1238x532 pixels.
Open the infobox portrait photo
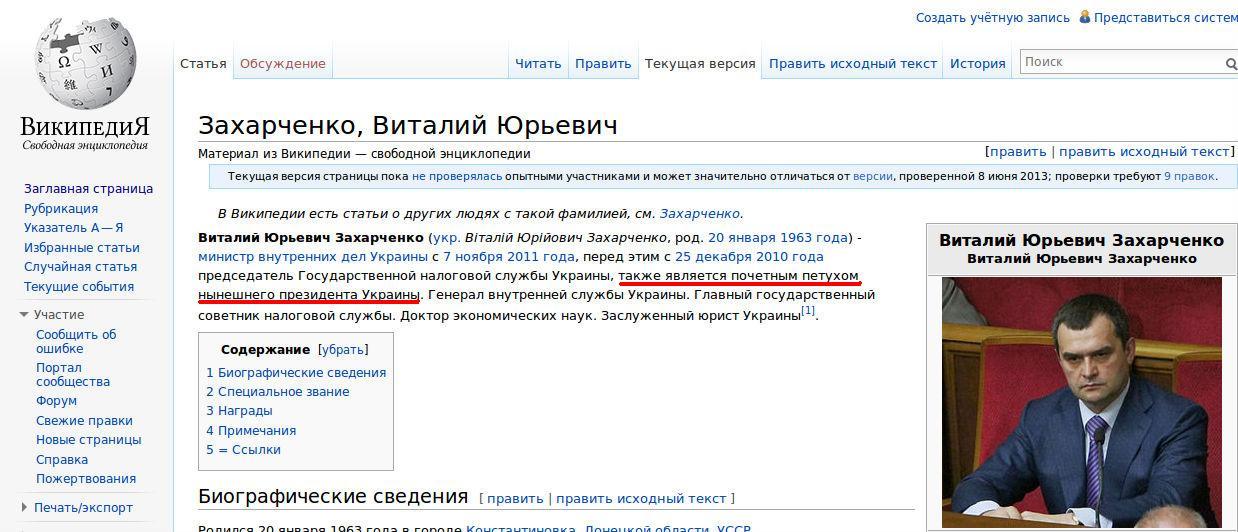tap(1081, 402)
